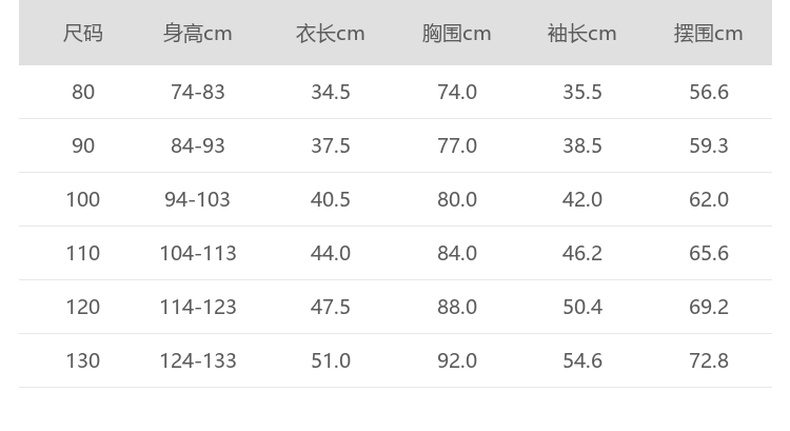This screenshot has width=790, height=431.
Task: Click the 尺码 column header
Action: (x=83, y=34)
